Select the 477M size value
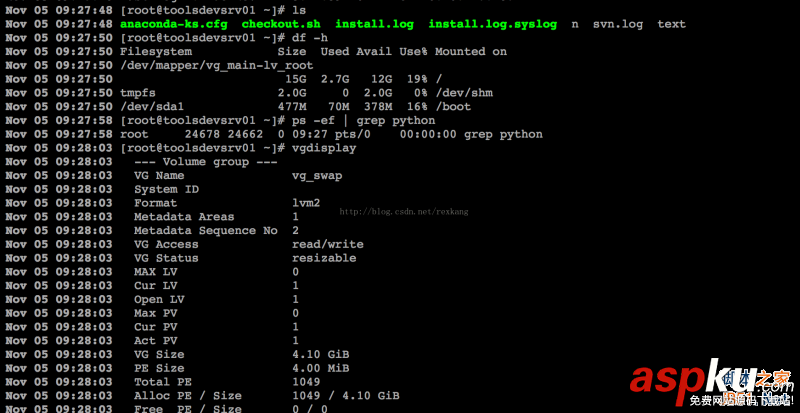 pyautogui.click(x=292, y=107)
